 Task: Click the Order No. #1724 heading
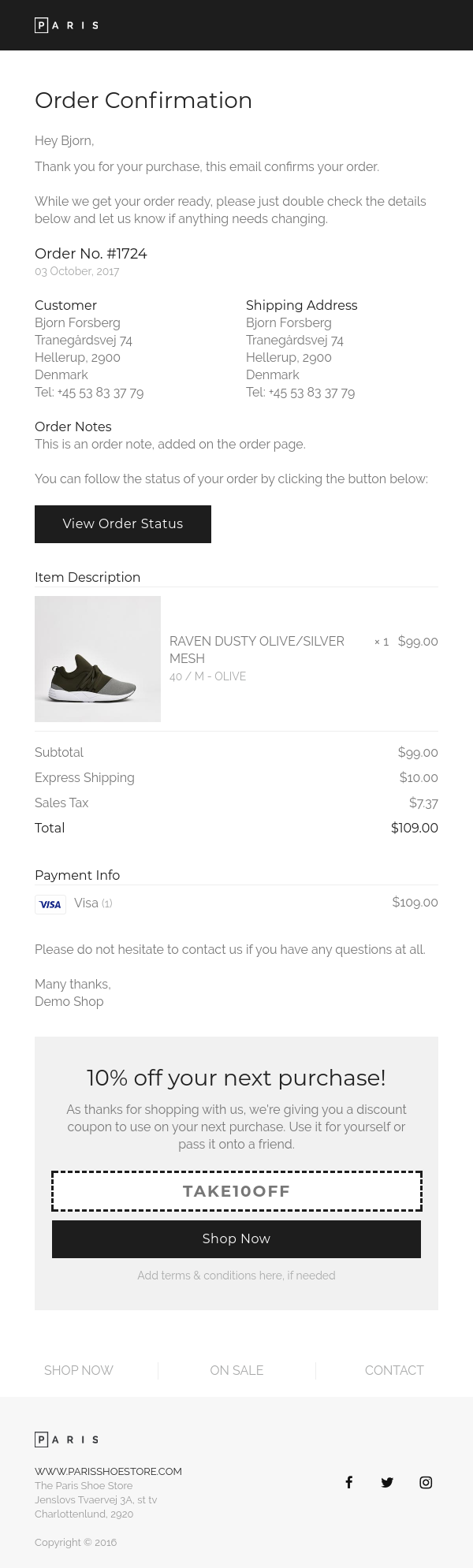pos(91,254)
